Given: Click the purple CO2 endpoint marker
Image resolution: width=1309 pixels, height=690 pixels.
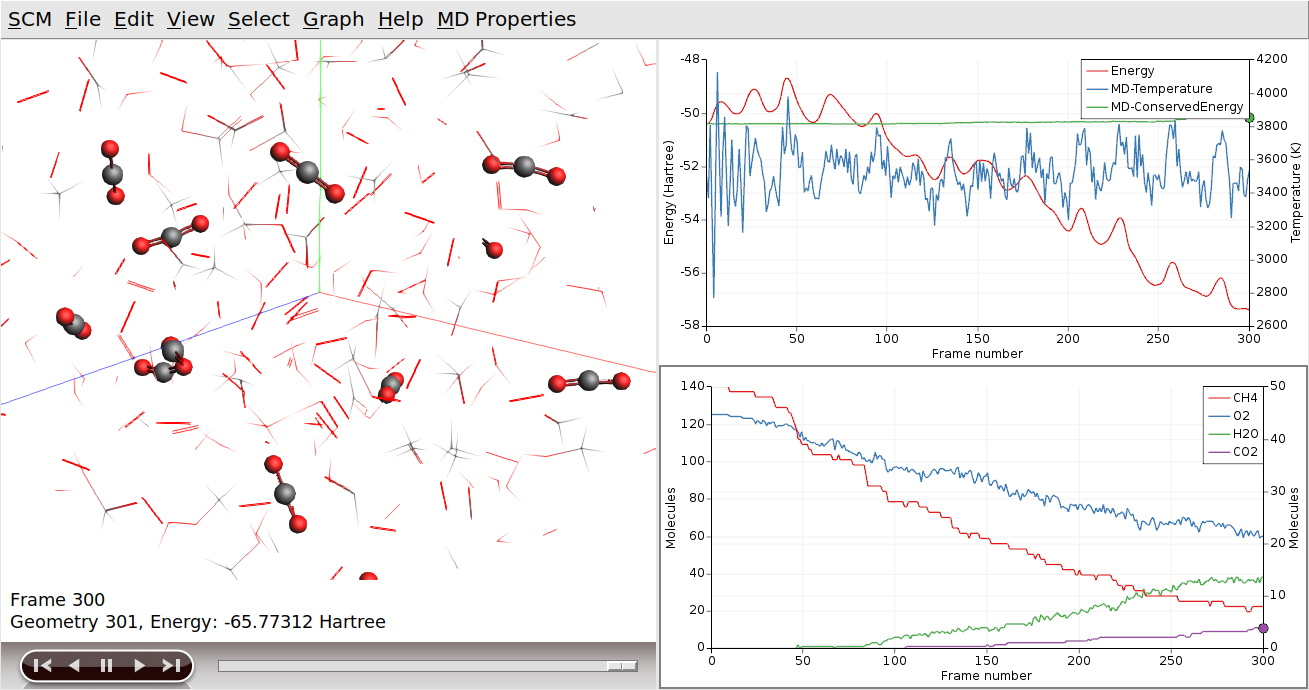Looking at the screenshot, I should tap(1262, 628).
